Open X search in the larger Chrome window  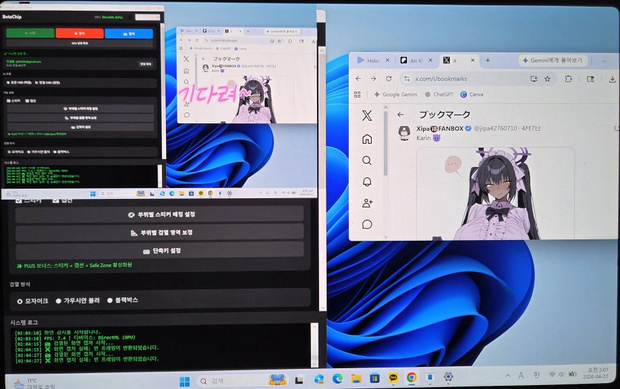point(367,160)
